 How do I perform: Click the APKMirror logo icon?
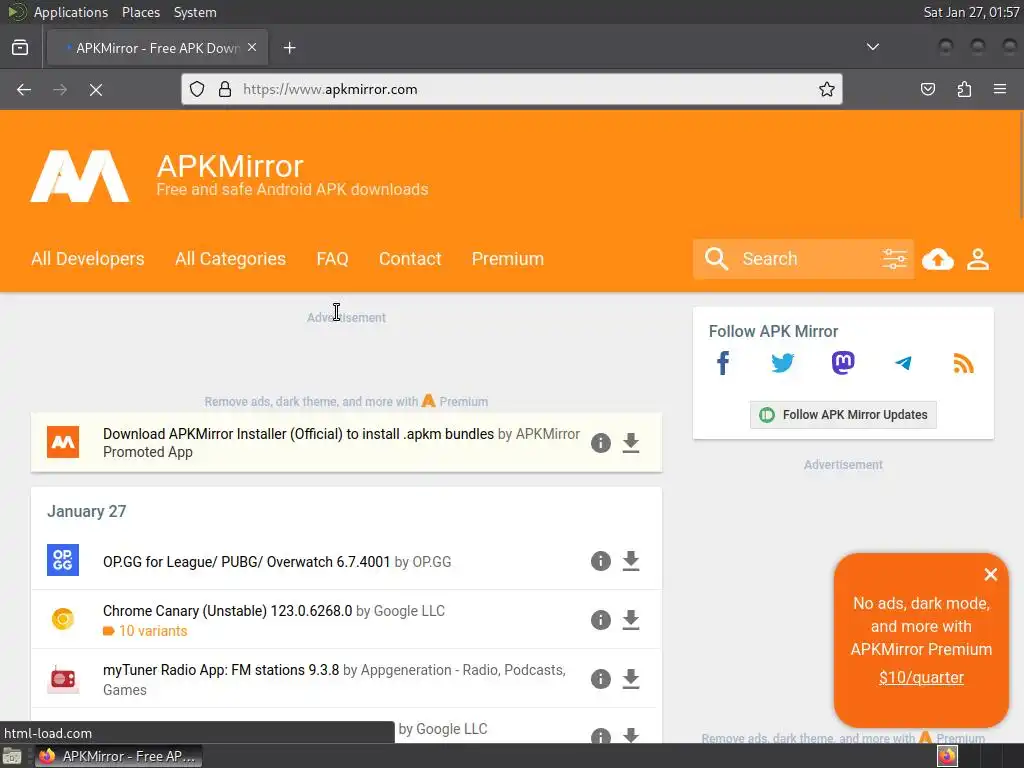80,176
